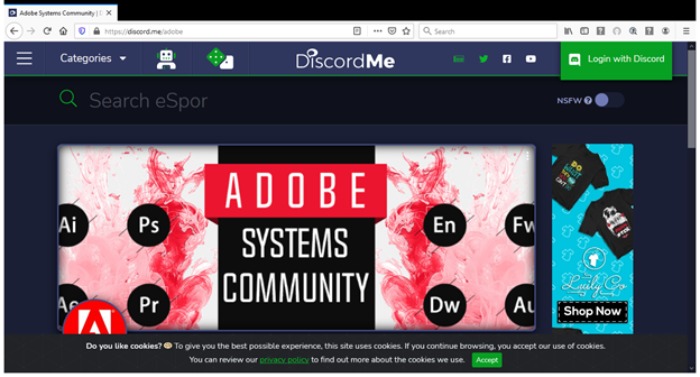Click the Firefox Search box
The image size is (700, 377).
pos(488,31)
